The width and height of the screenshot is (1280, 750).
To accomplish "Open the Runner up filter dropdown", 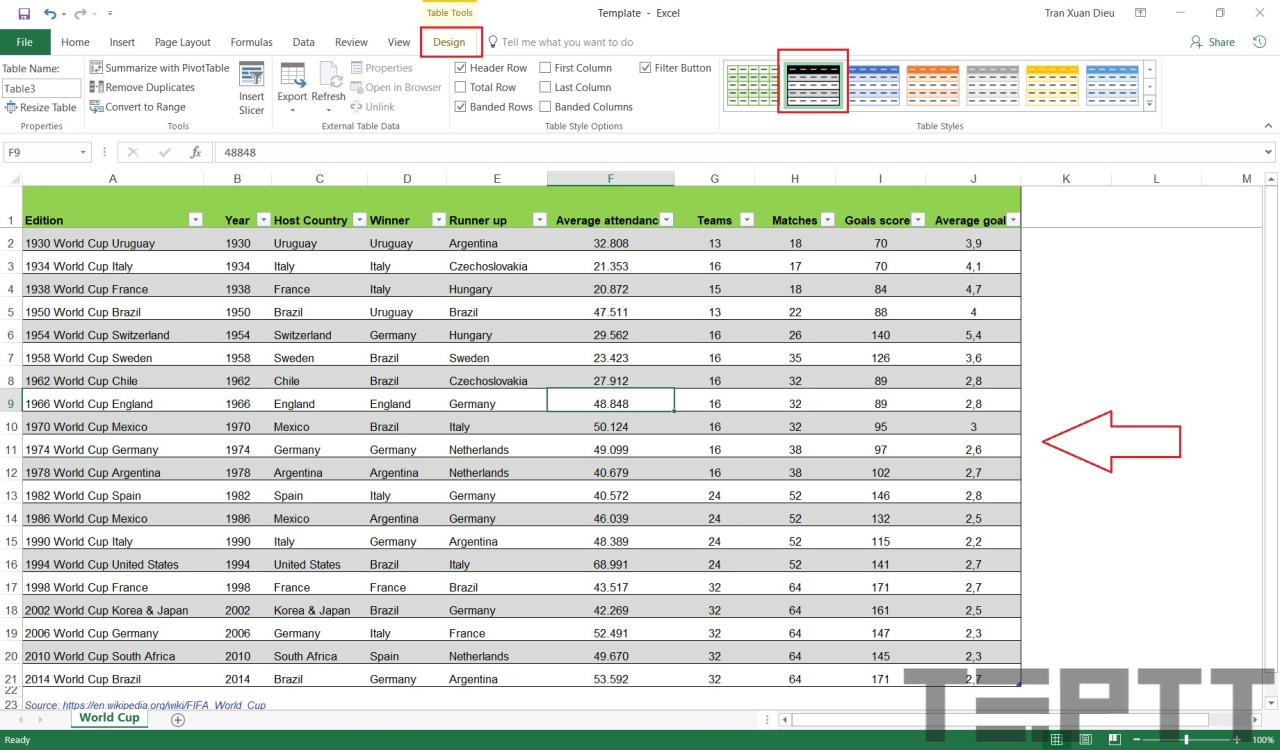I will click(539, 220).
